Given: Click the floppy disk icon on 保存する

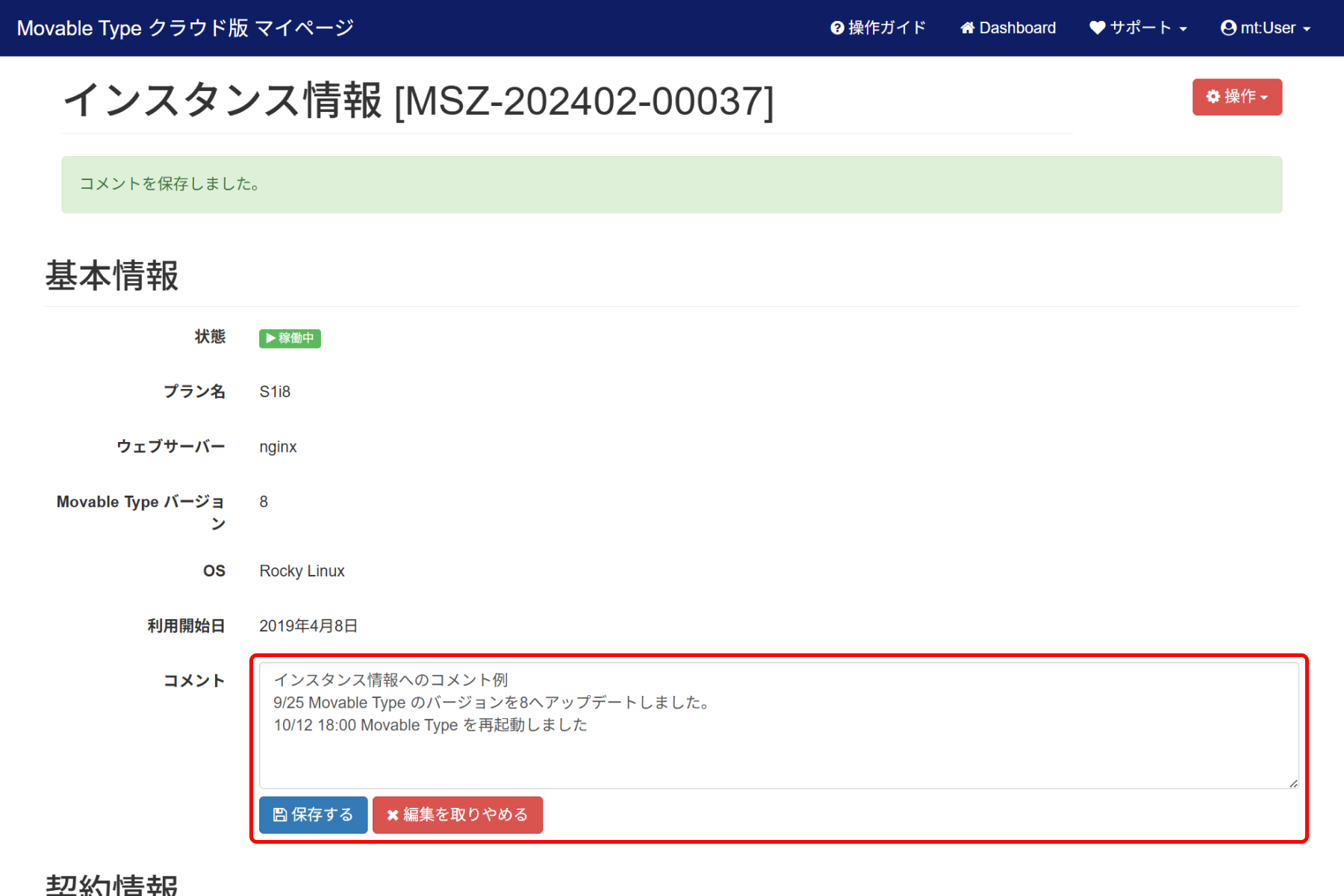Looking at the screenshot, I should coord(280,815).
